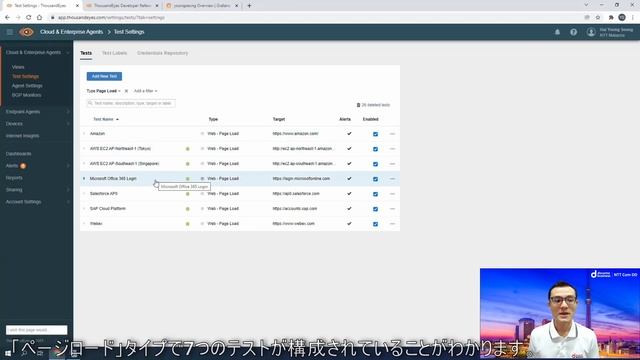The width and height of the screenshot is (640, 360).
Task: Open row menu for Microsoft Office 365 Login
Action: point(392,179)
